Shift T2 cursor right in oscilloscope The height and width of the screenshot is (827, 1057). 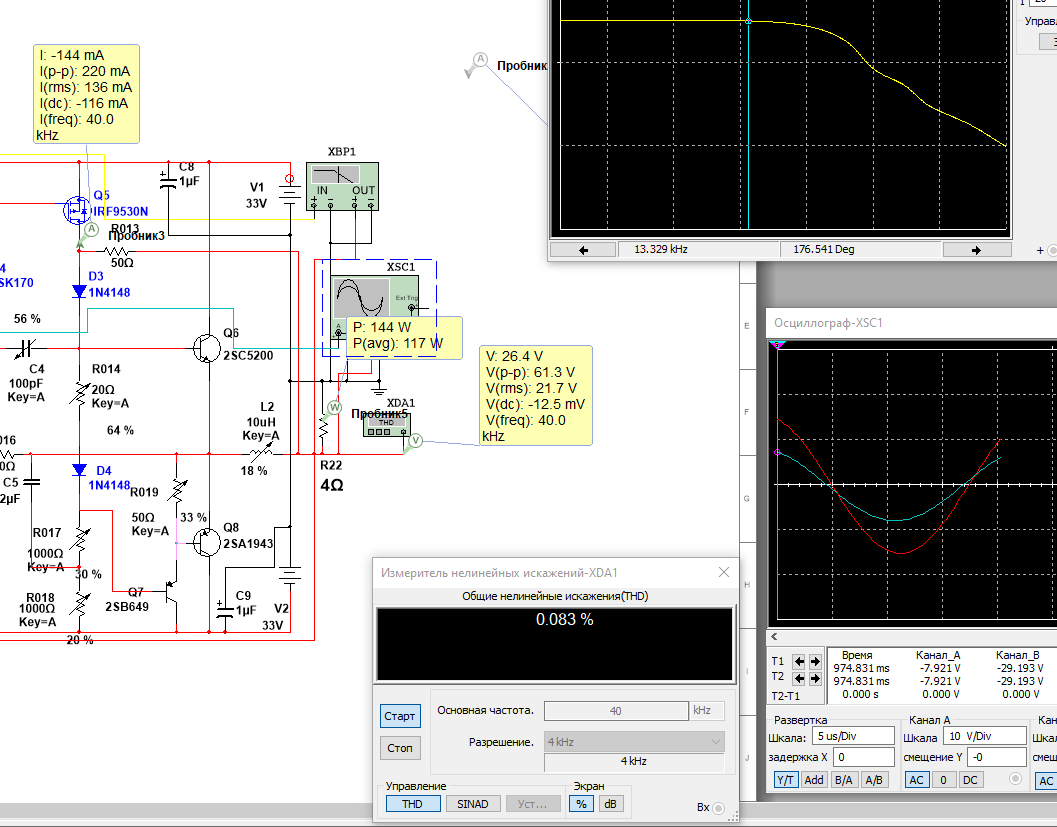[x=815, y=678]
